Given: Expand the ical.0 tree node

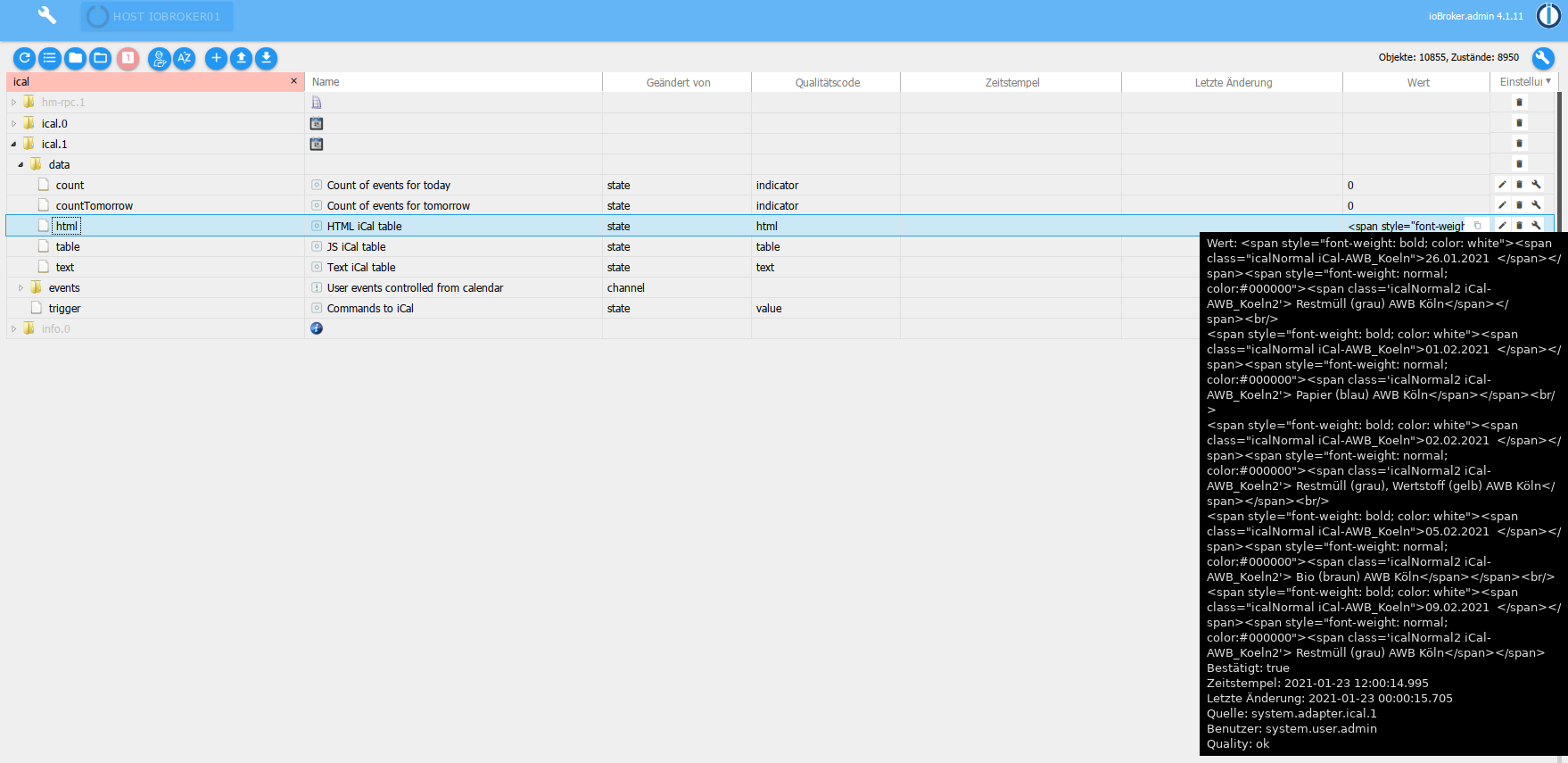Looking at the screenshot, I should pyautogui.click(x=13, y=123).
